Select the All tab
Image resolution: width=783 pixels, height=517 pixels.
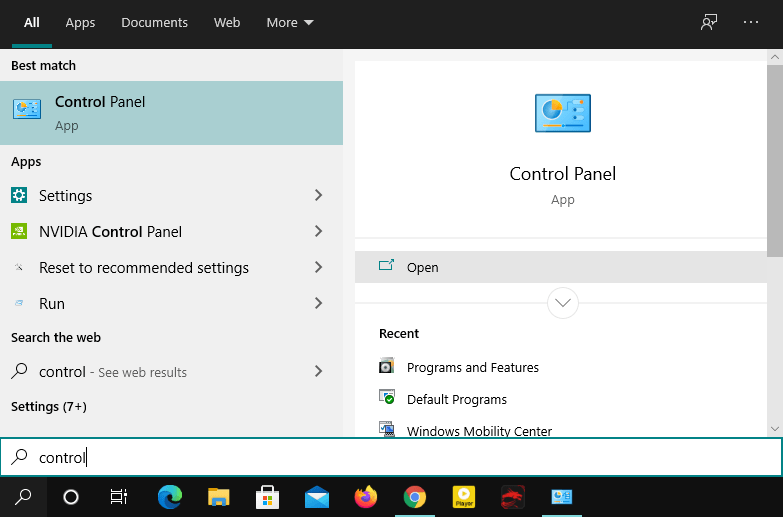tap(31, 22)
